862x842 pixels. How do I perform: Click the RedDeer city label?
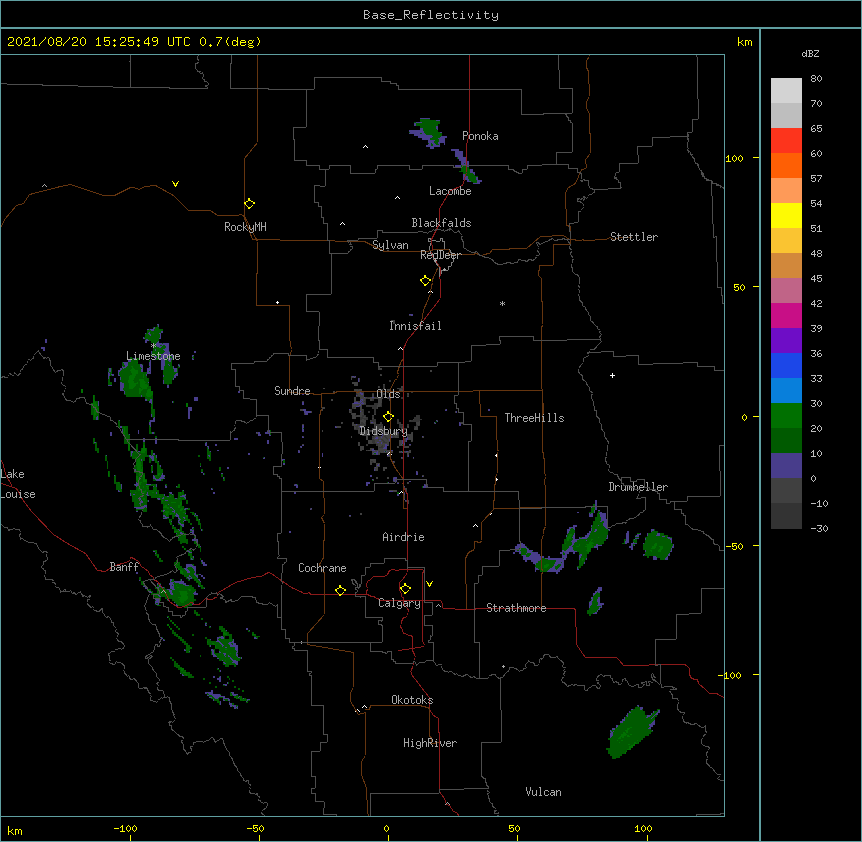[x=440, y=255]
